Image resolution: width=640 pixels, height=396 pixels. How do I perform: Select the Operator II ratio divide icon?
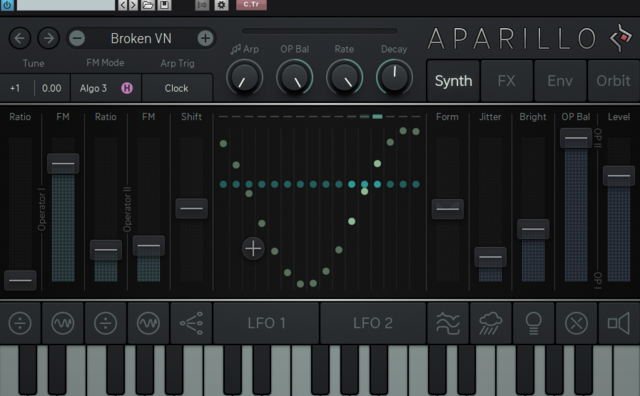tap(106, 323)
